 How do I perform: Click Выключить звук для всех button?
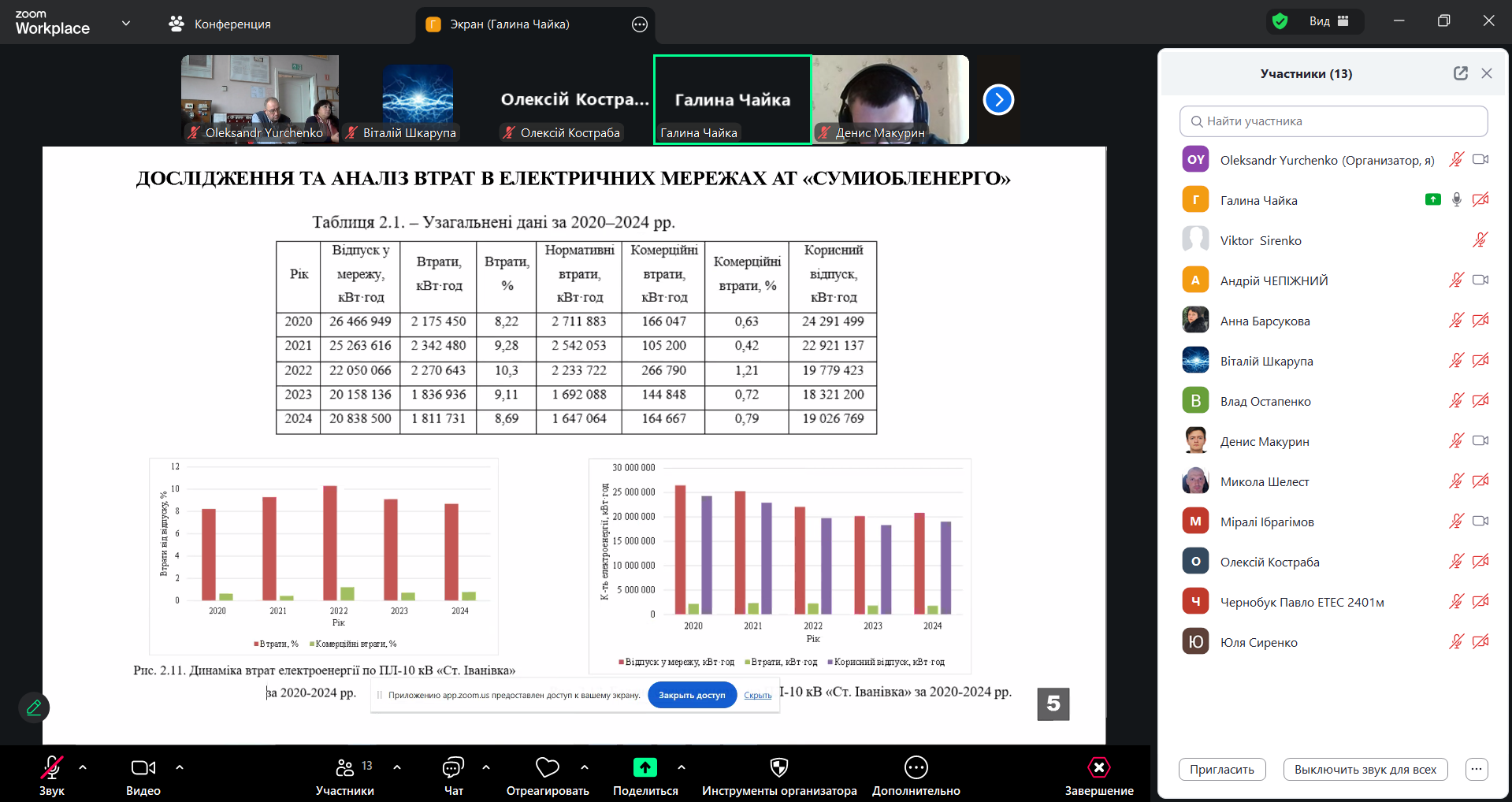coord(1365,770)
